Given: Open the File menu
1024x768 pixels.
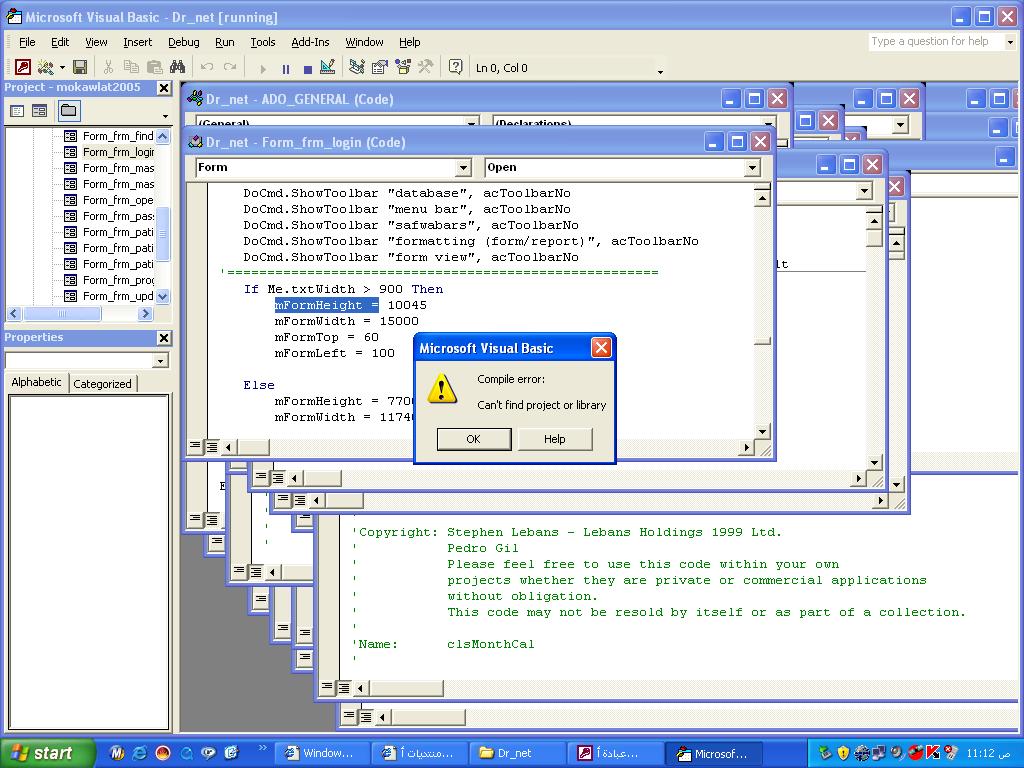Looking at the screenshot, I should 27,42.
